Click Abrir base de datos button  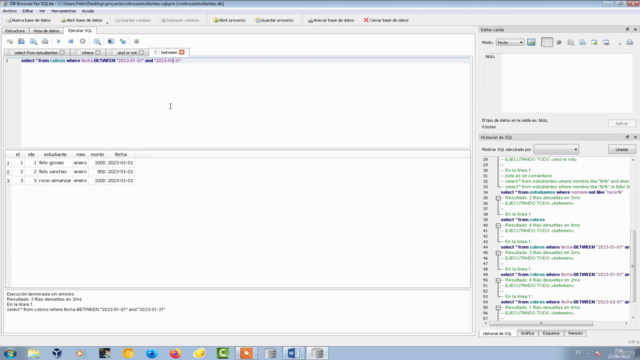coord(81,20)
